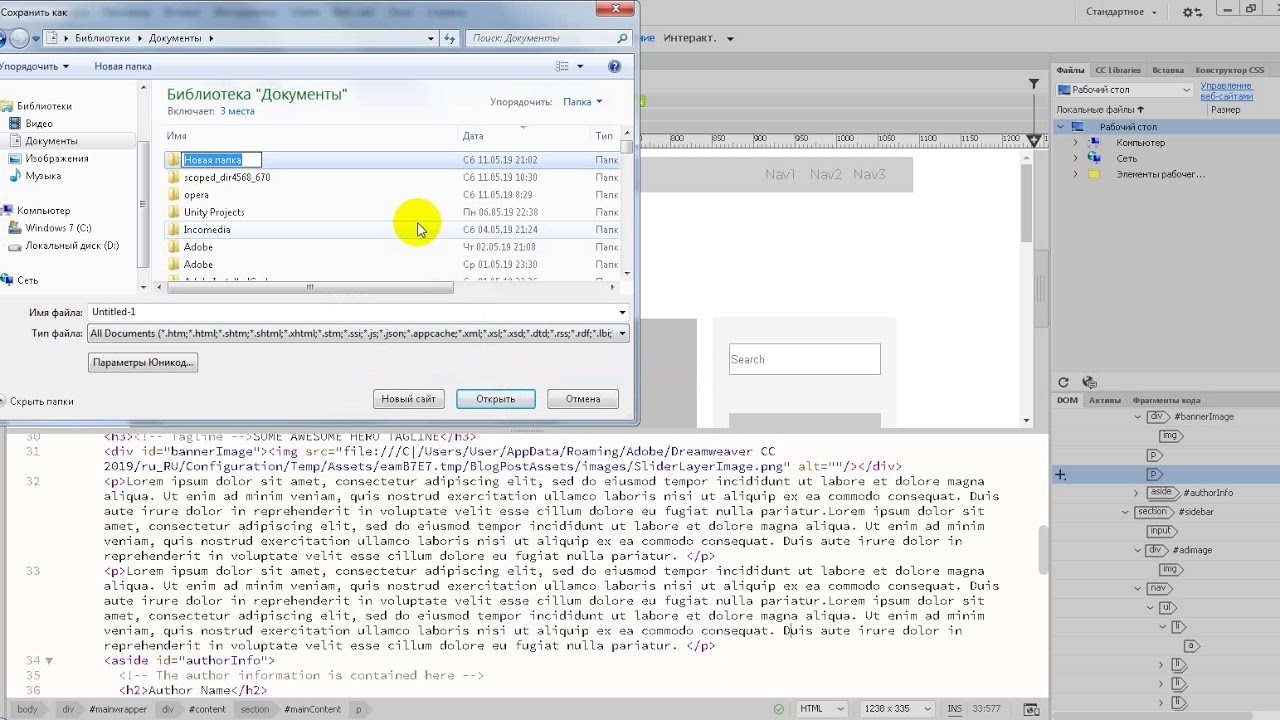Switch to the Конструктор CSS tab
The height and width of the screenshot is (720, 1280).
coord(1230,70)
